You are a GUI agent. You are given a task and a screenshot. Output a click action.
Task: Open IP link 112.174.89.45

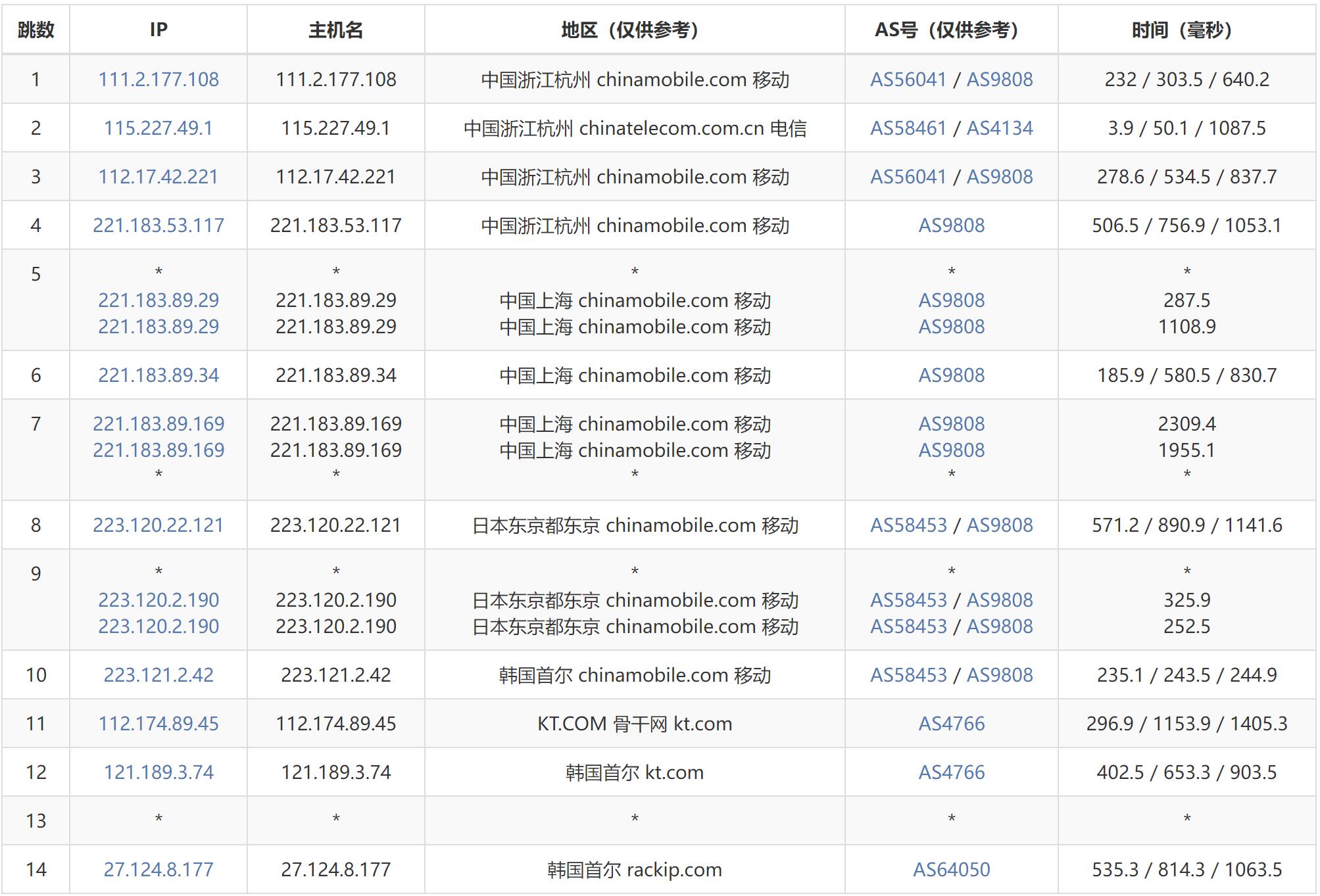coord(159,724)
